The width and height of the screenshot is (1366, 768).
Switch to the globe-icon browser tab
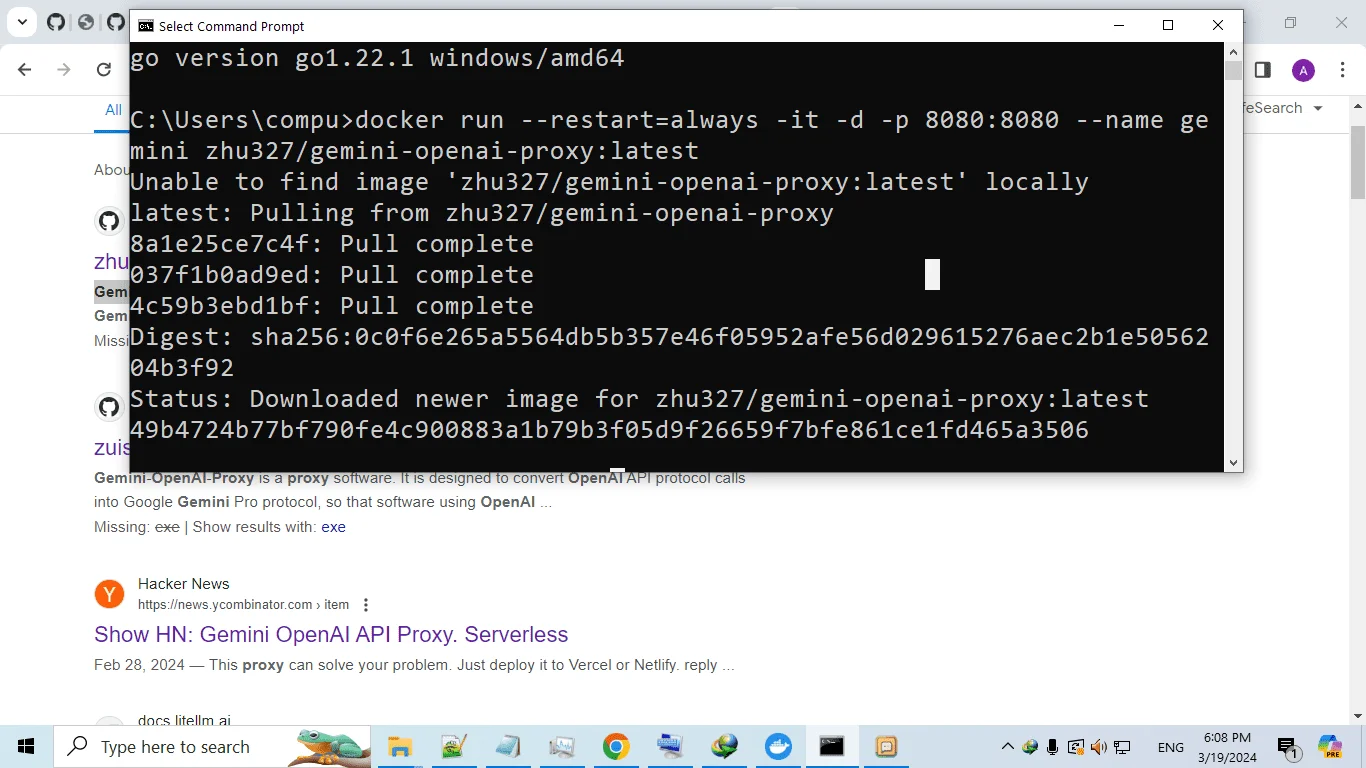(x=86, y=22)
